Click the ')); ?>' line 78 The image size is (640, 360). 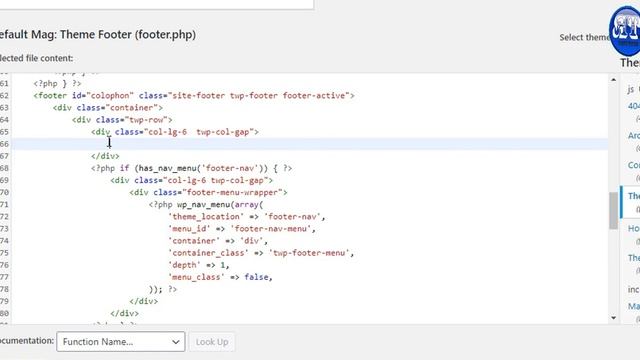(163, 289)
